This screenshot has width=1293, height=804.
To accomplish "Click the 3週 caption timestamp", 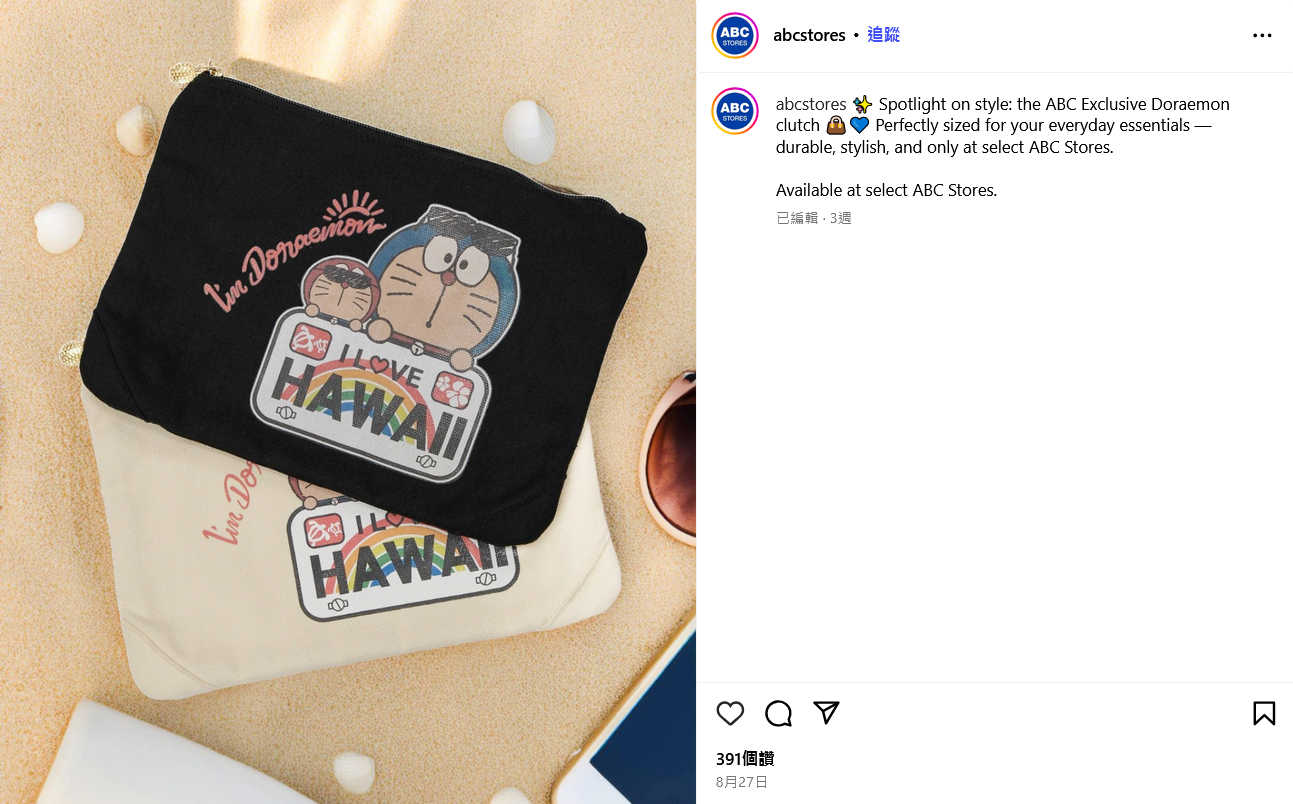I will point(840,218).
